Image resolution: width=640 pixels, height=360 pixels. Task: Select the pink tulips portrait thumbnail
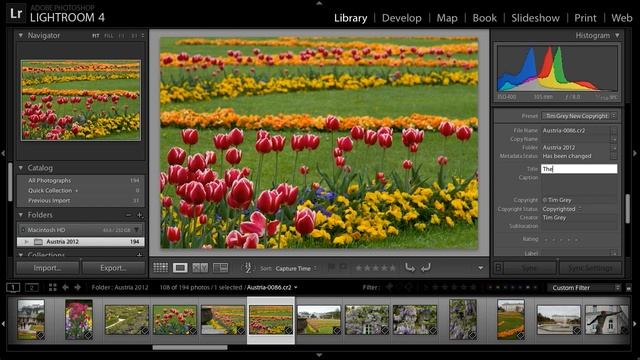point(79,320)
